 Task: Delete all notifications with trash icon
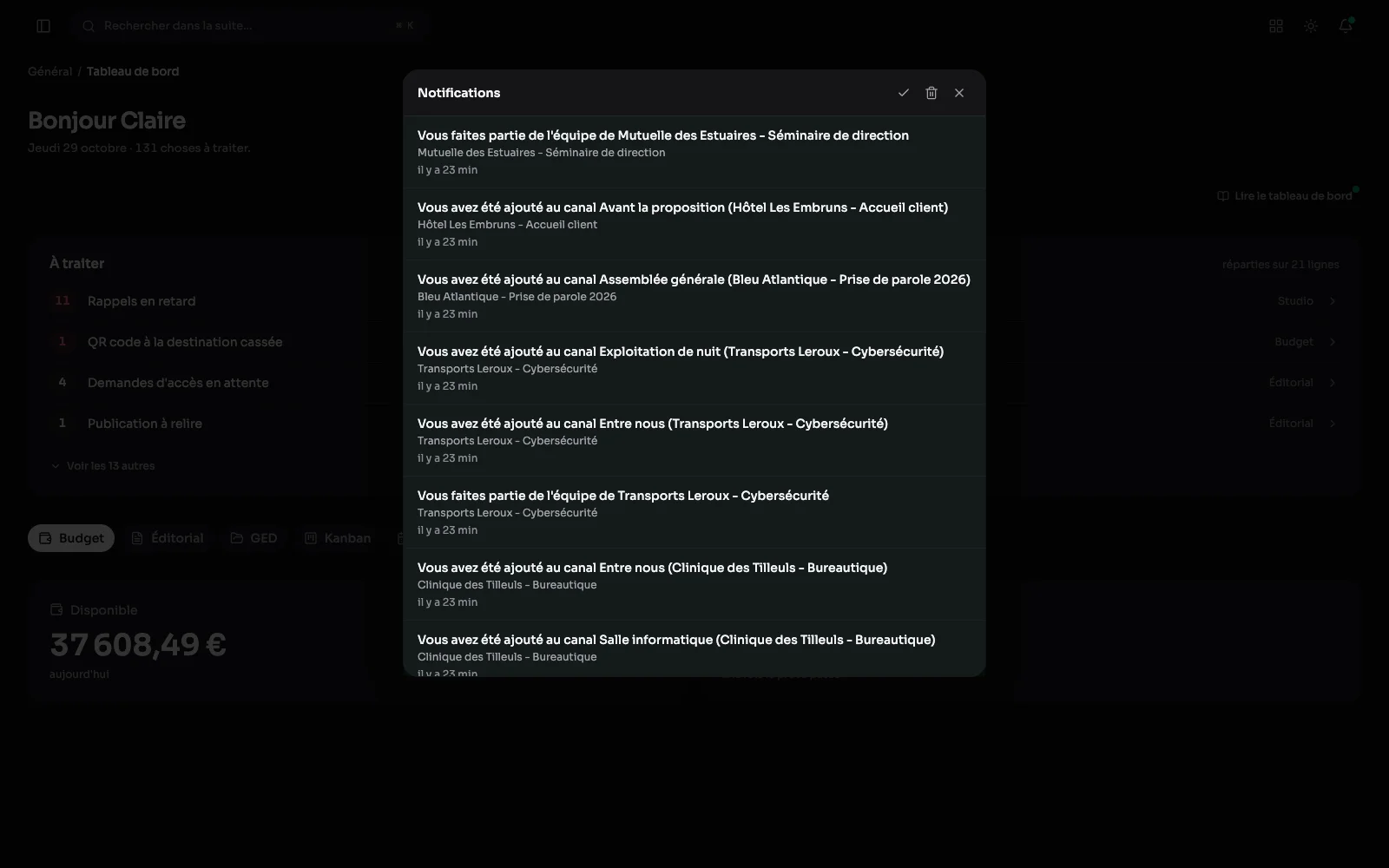click(x=931, y=93)
